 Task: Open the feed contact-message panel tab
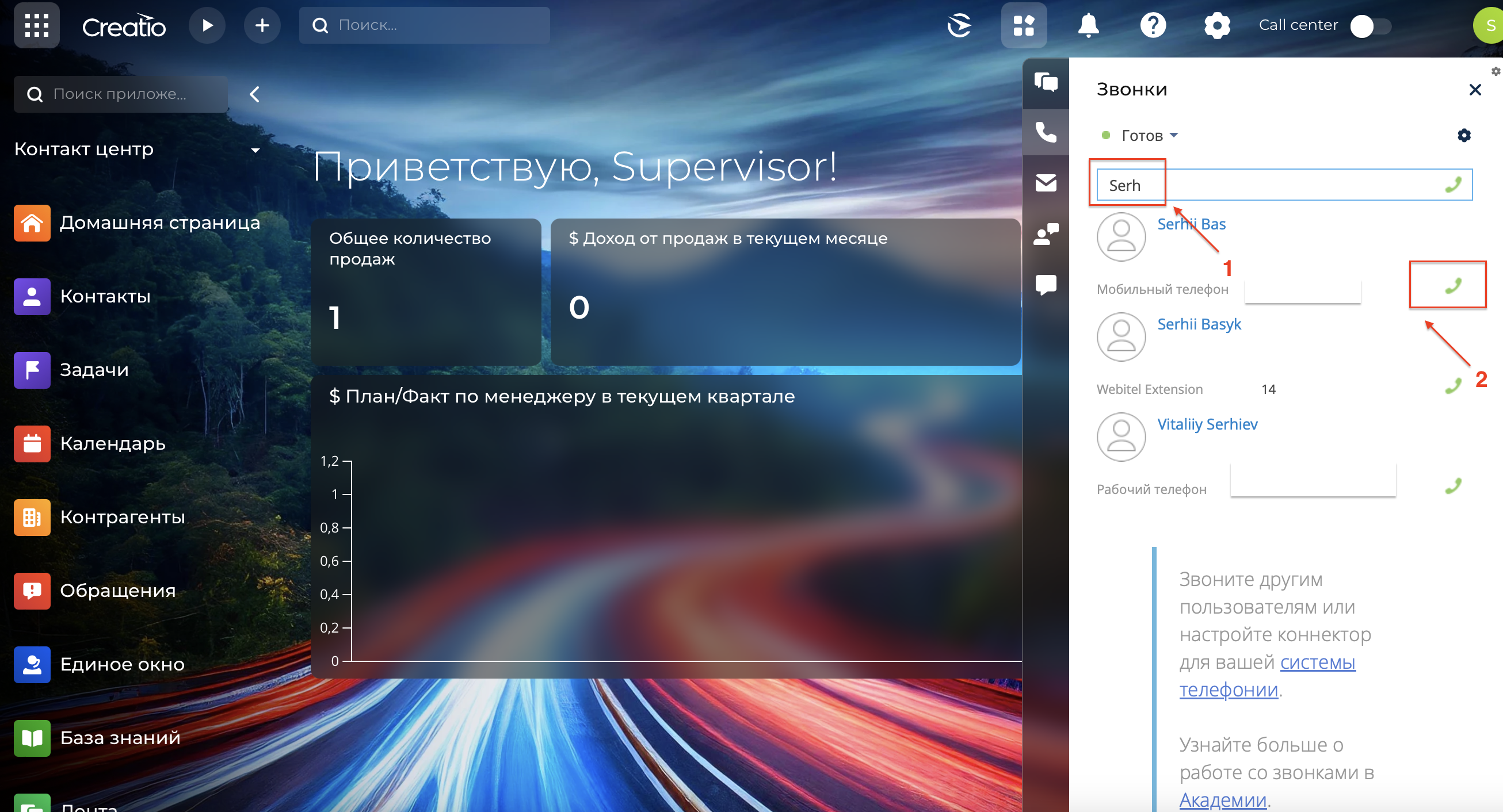(x=1046, y=233)
